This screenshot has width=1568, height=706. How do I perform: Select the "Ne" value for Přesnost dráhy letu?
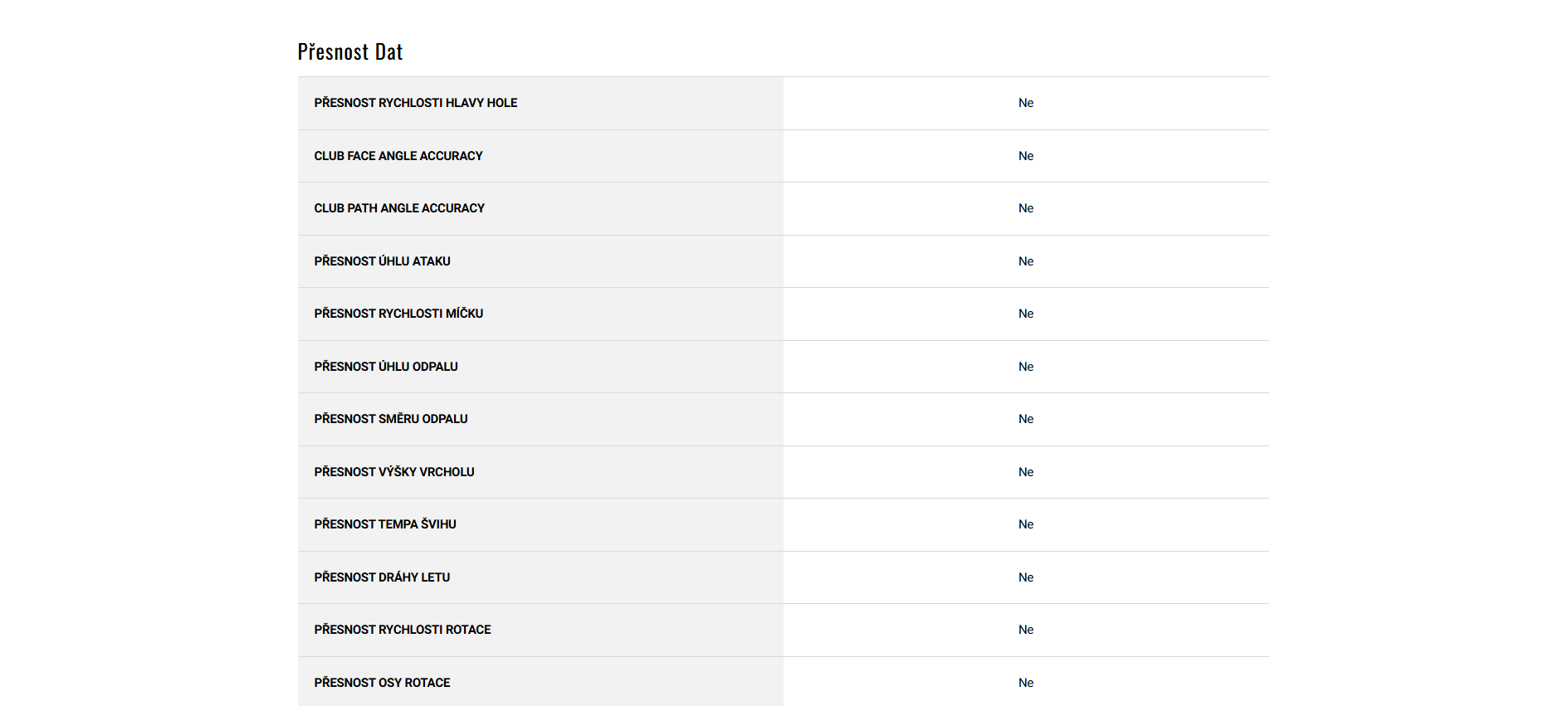pyautogui.click(x=1026, y=577)
